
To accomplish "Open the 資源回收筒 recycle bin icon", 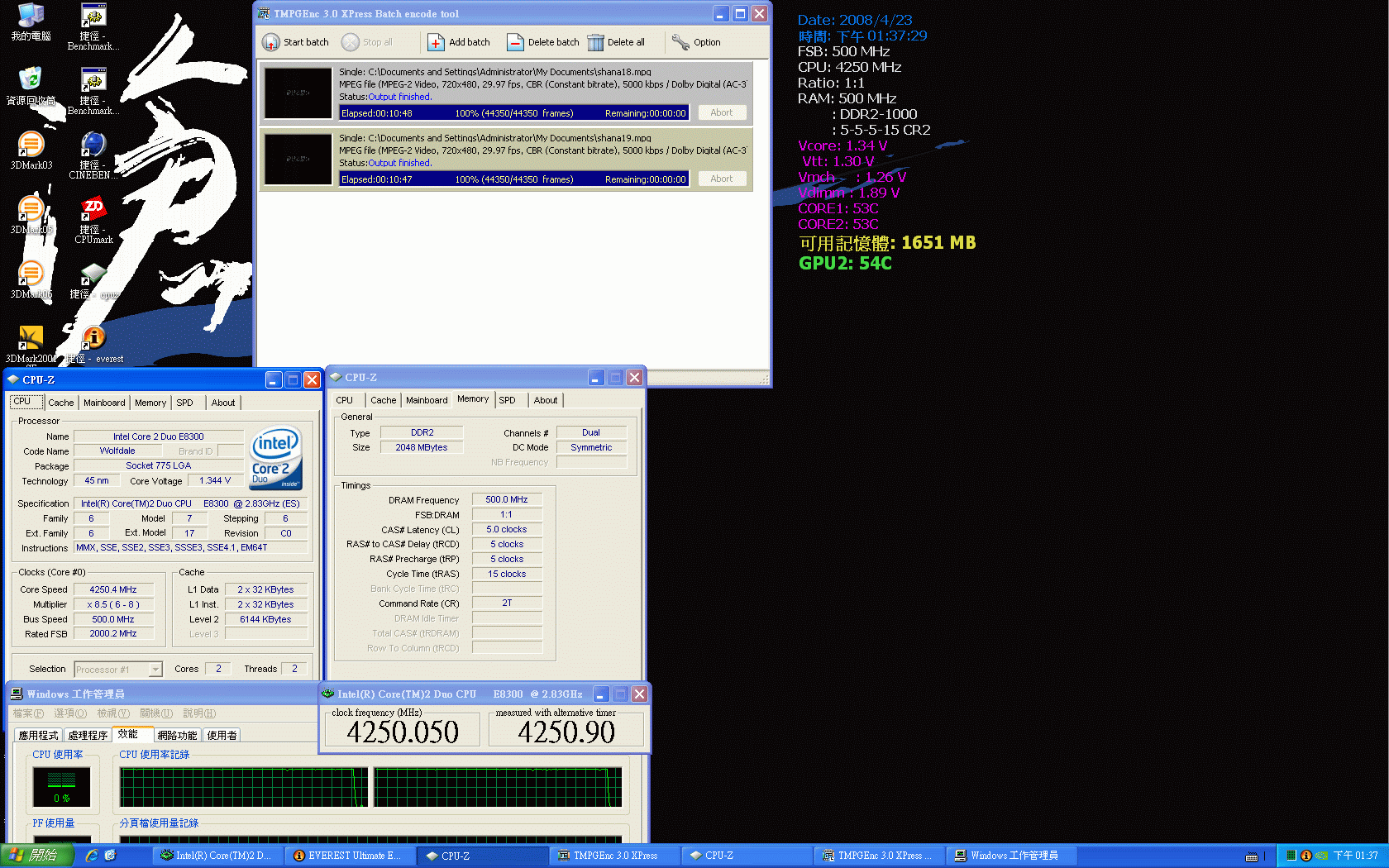I will pyautogui.click(x=31, y=86).
